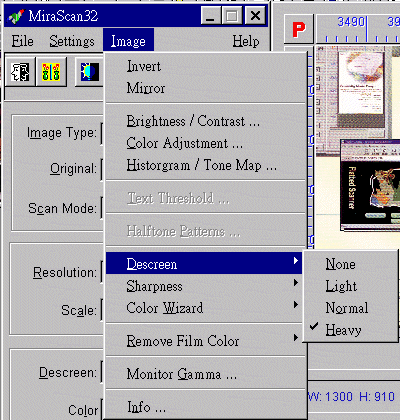The height and width of the screenshot is (420, 400).
Task: Click the yellow flowers toolbar icon
Action: click(51, 71)
